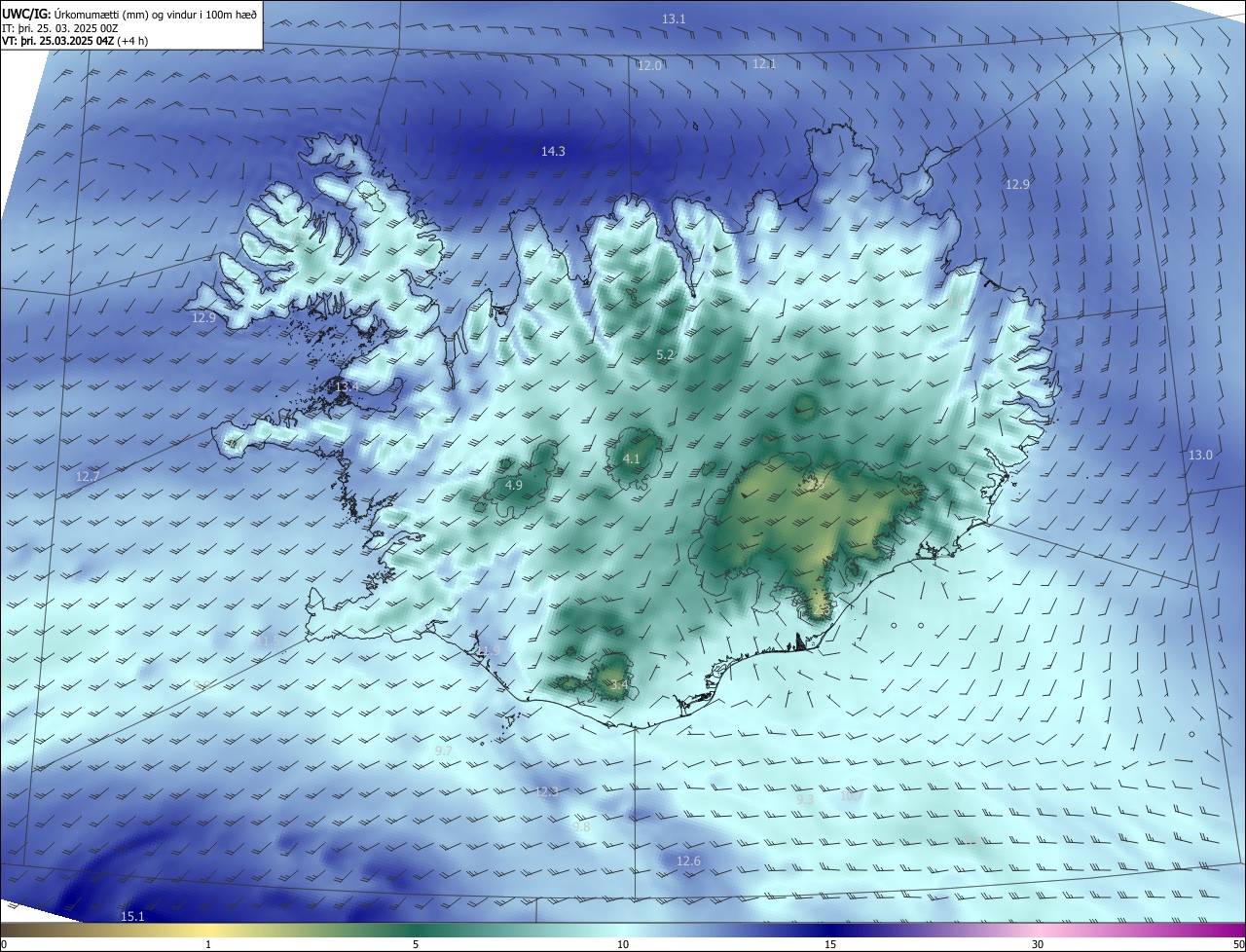Viewport: 1246px width, 952px height.
Task: Click the 14.3 value label north of Iceland
Action: coord(553,151)
